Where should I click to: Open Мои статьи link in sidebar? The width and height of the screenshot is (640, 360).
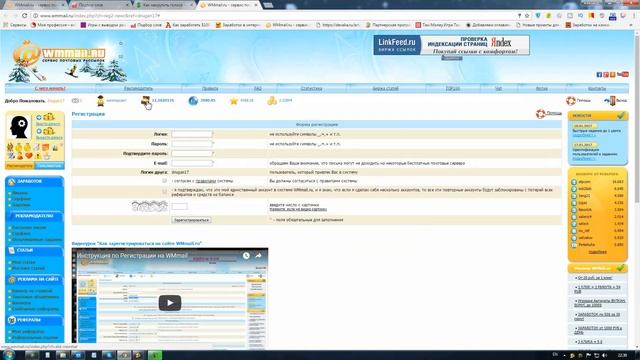[x=24, y=262]
